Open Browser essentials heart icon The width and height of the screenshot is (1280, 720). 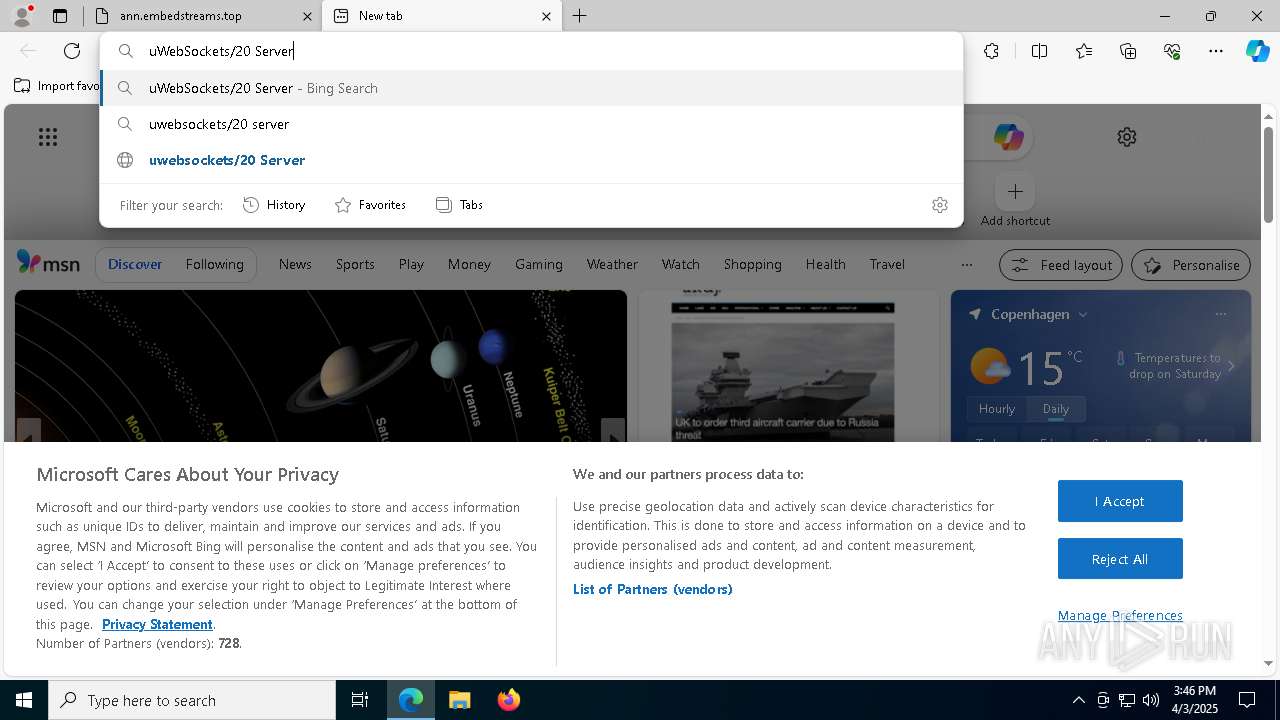1172,51
